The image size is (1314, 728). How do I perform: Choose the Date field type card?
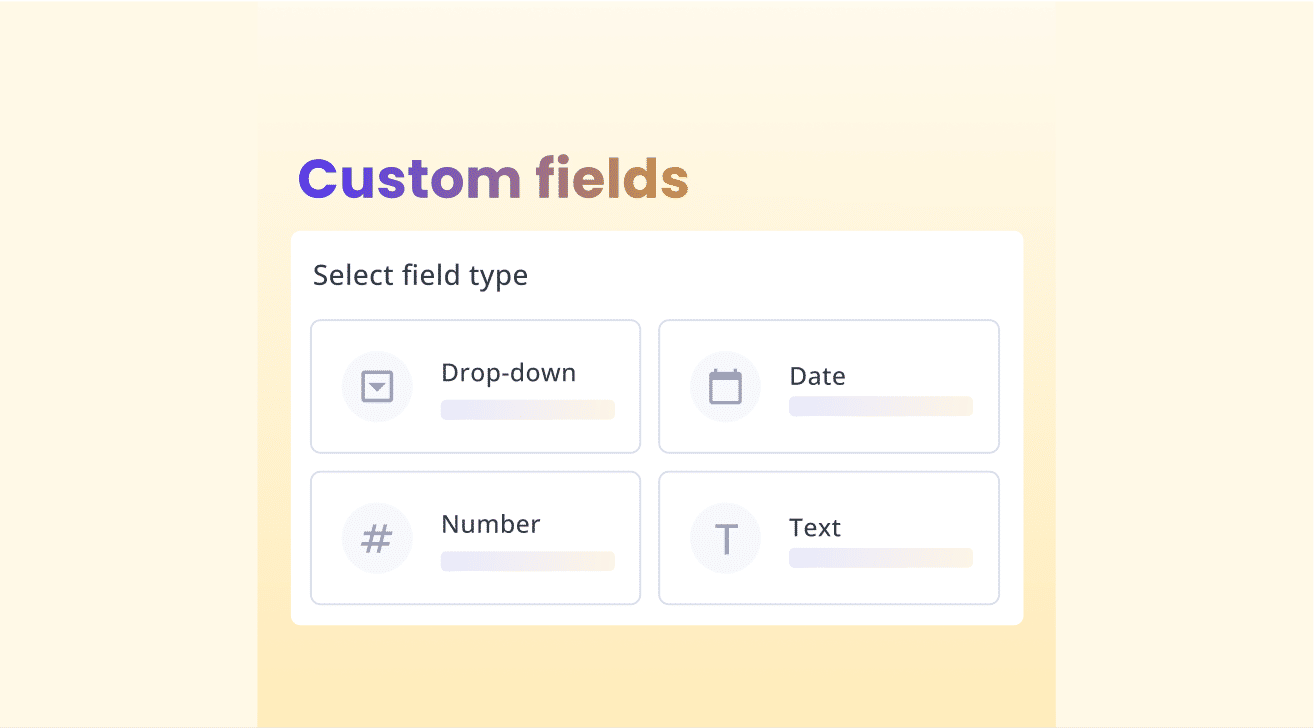(x=828, y=386)
